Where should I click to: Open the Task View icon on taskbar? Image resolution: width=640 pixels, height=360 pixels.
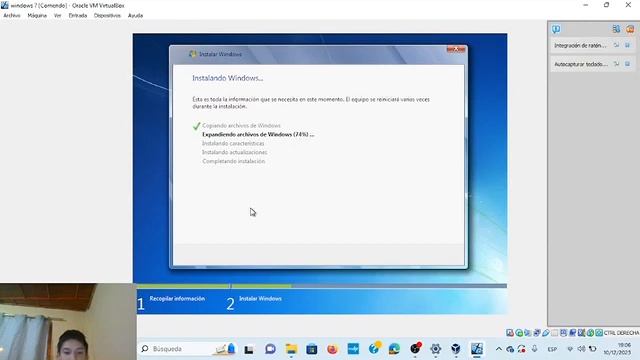point(249,349)
